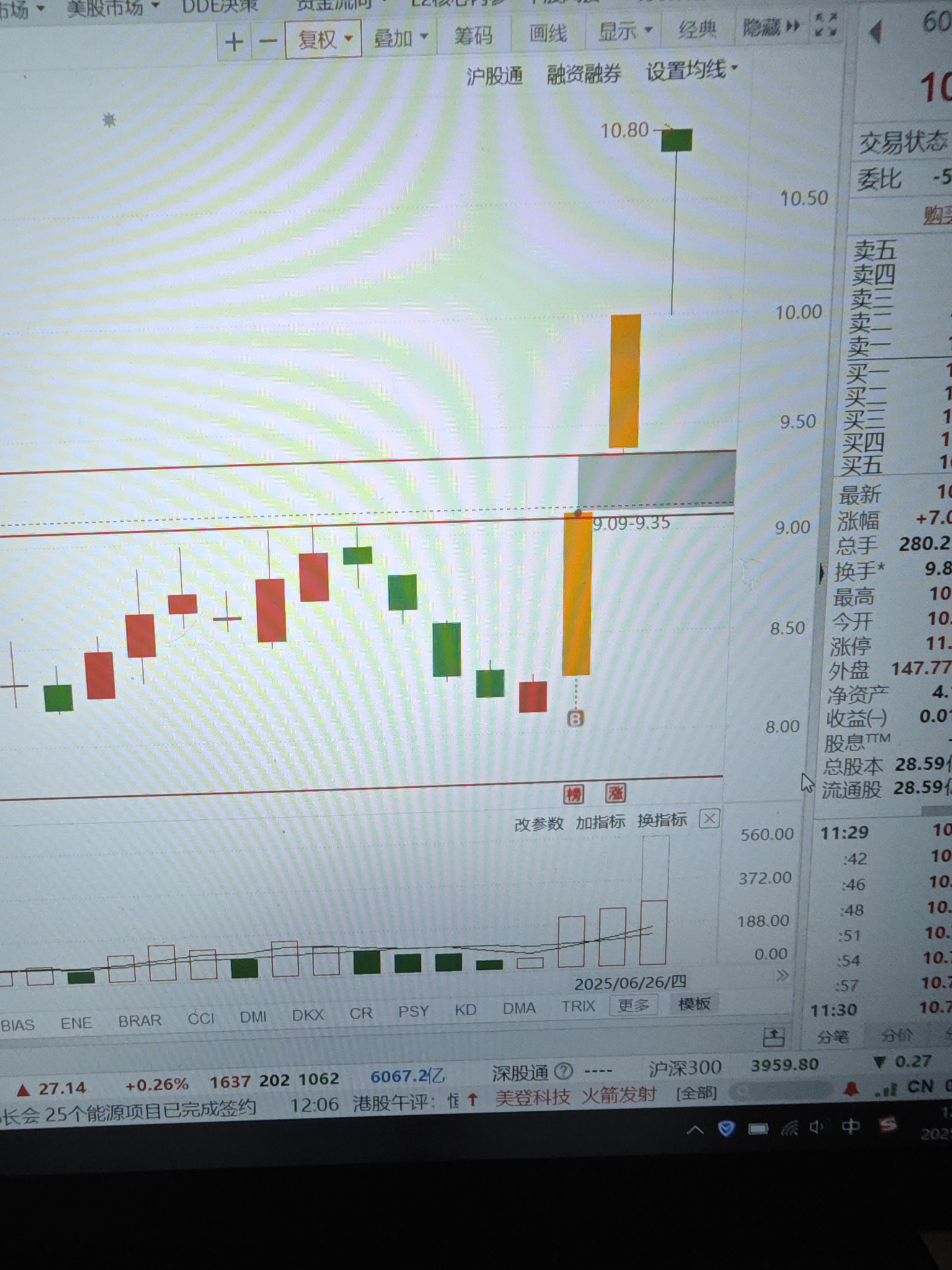Click 沪深300 index in status bar
The image size is (952, 1270).
(x=685, y=1067)
